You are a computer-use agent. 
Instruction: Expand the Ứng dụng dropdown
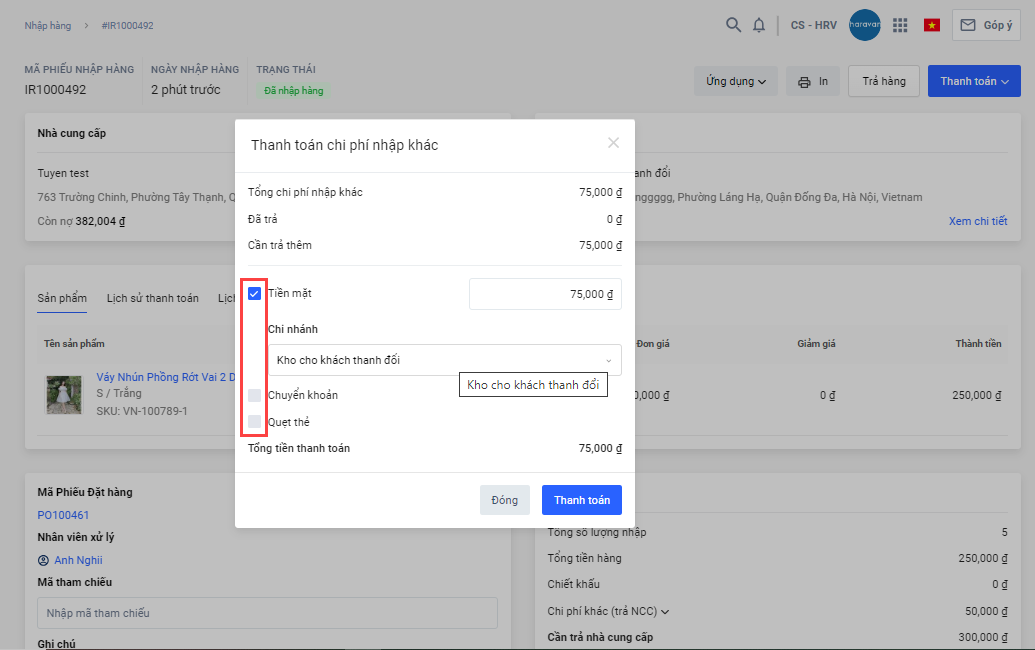pyautogui.click(x=735, y=81)
